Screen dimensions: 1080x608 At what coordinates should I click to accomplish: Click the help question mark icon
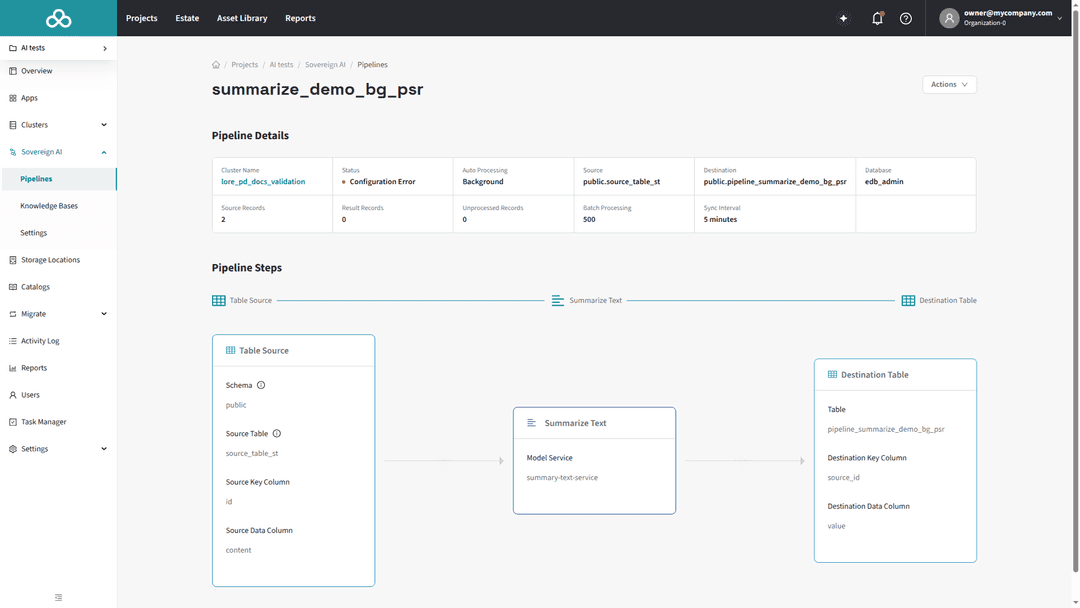click(x=906, y=18)
